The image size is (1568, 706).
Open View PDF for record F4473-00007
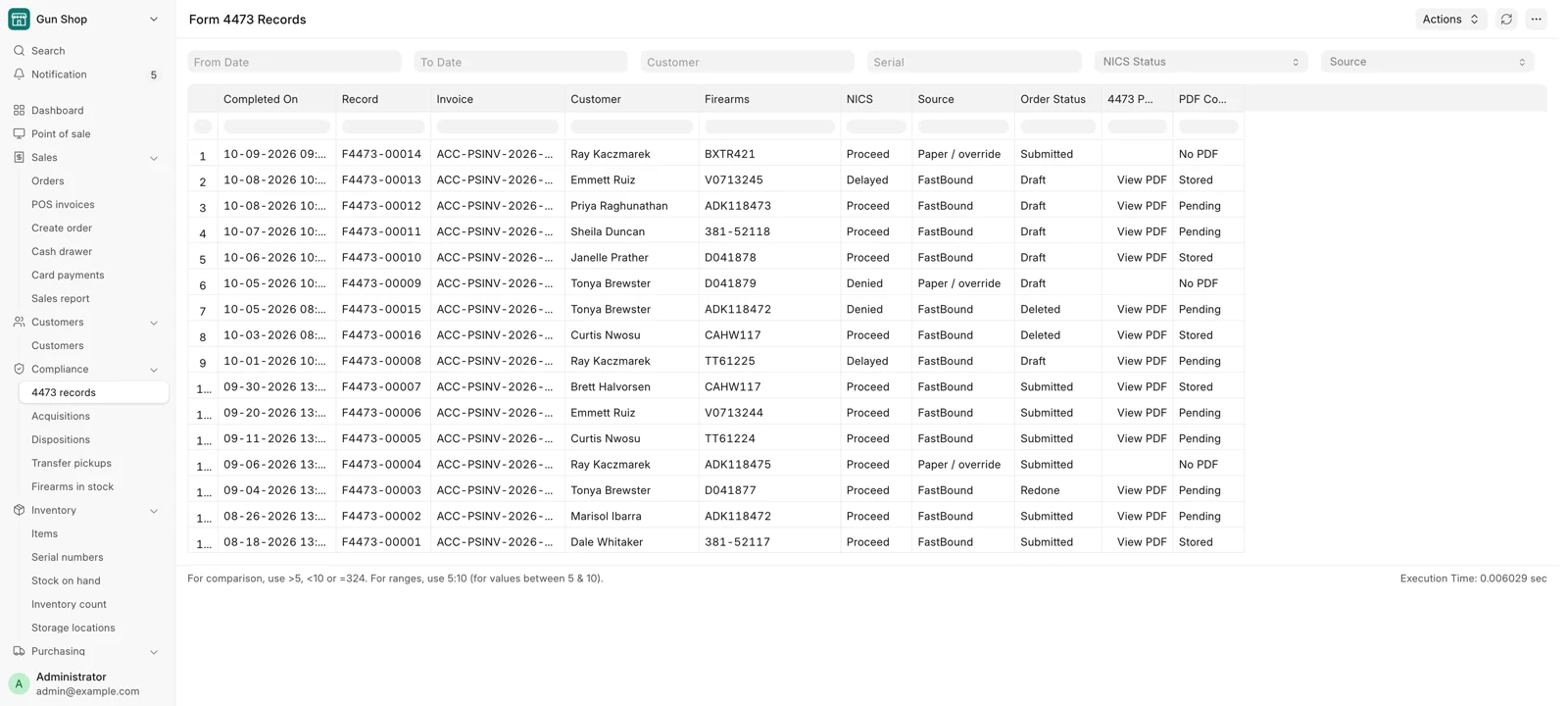click(1142, 386)
